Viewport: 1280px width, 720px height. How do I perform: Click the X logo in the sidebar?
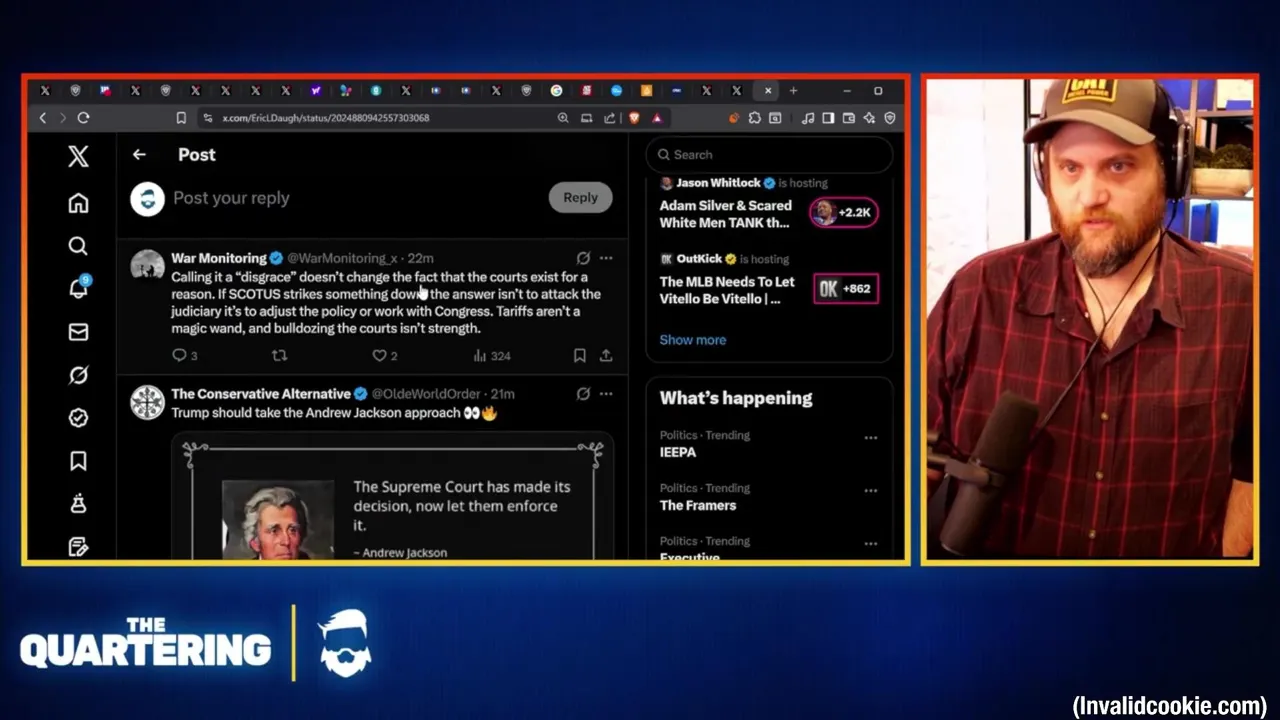tap(78, 156)
